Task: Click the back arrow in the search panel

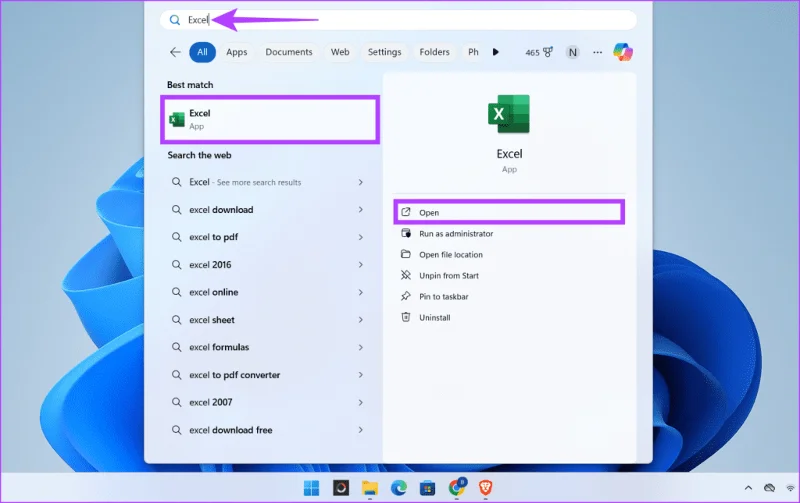Action: (175, 52)
